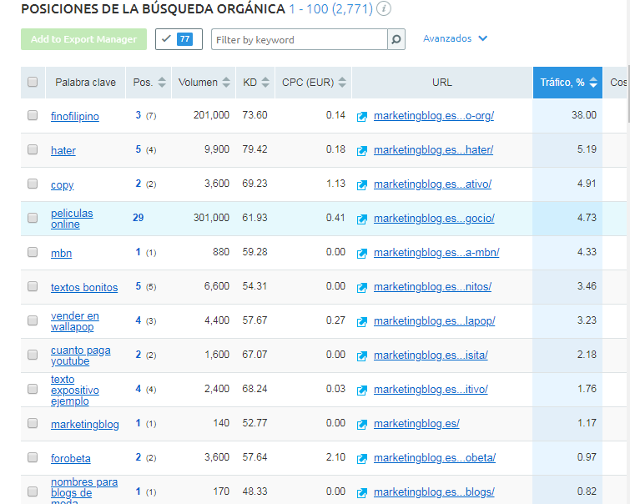Click the URL column header
The width and height of the screenshot is (630, 504).
[442, 82]
